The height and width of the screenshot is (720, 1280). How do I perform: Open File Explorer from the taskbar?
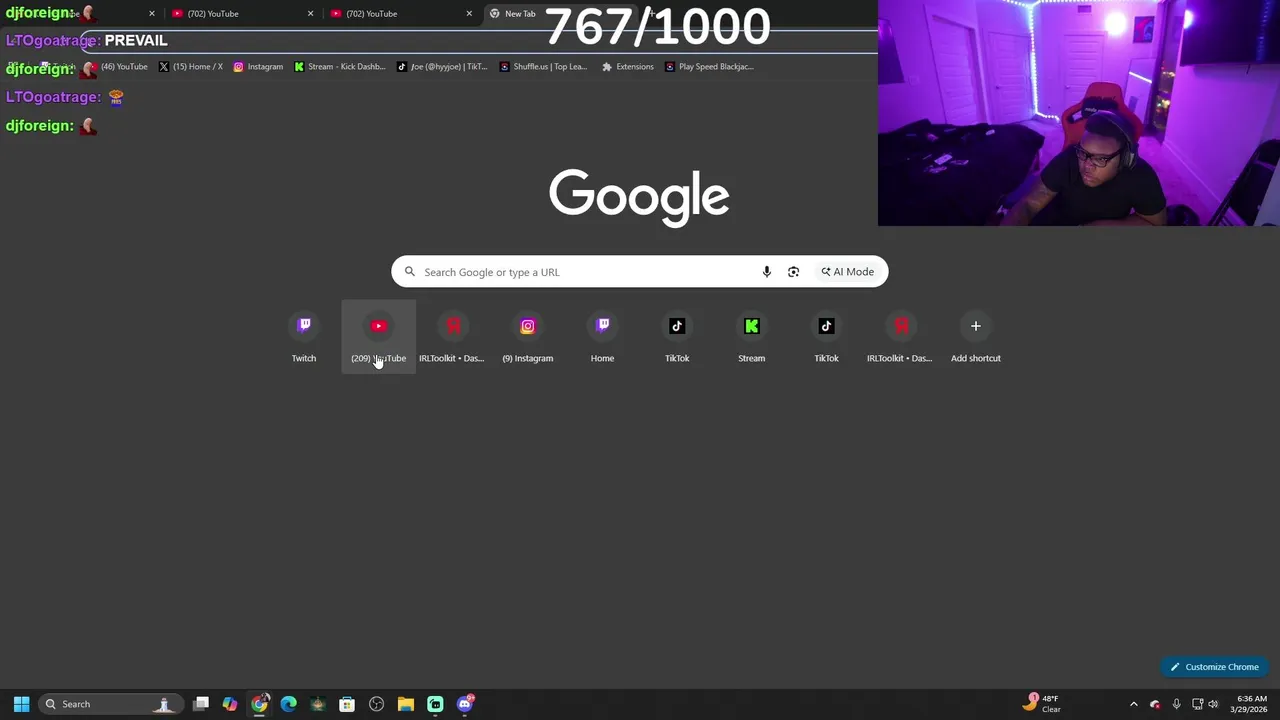coord(405,704)
